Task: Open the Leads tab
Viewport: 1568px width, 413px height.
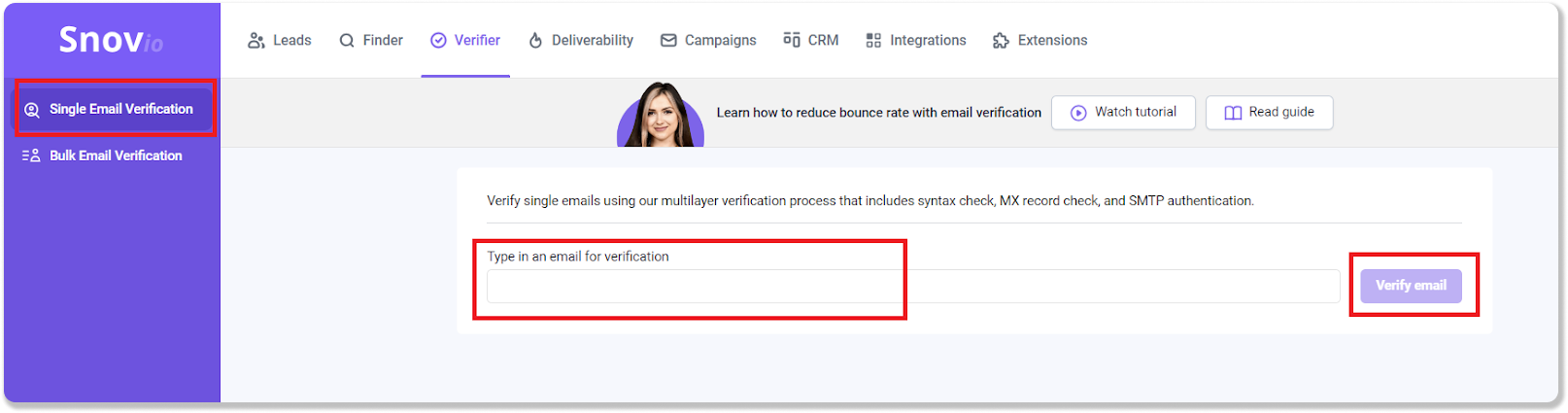Action: coord(280,41)
